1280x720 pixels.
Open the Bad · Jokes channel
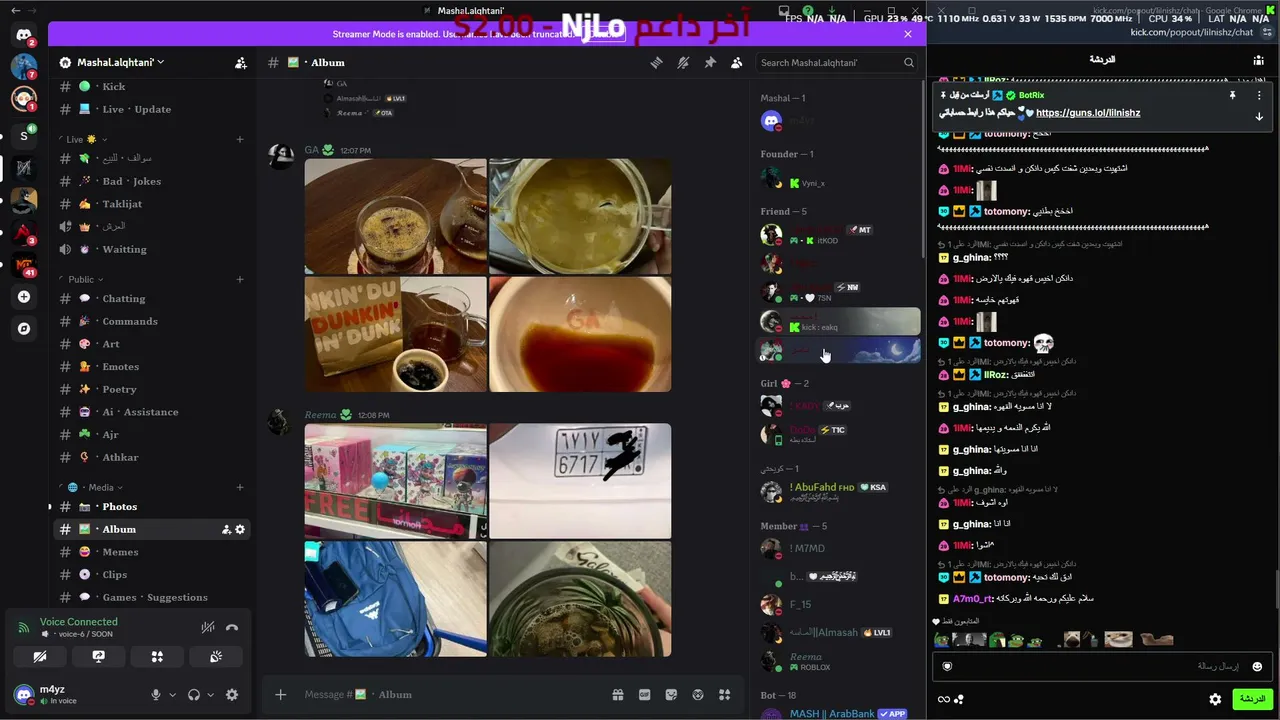pyautogui.click(x=150, y=181)
